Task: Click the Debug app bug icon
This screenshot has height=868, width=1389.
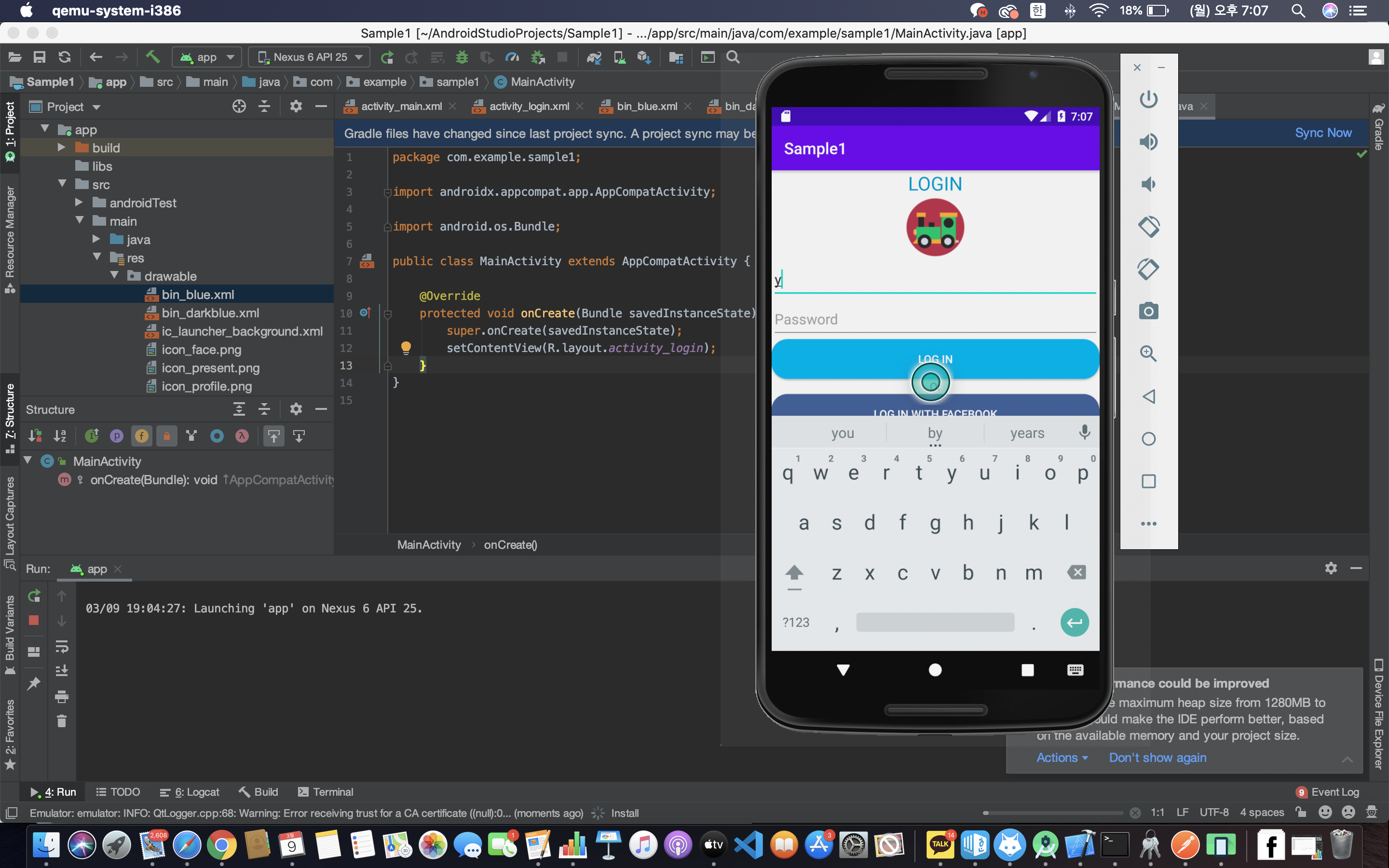Action: coord(462,57)
